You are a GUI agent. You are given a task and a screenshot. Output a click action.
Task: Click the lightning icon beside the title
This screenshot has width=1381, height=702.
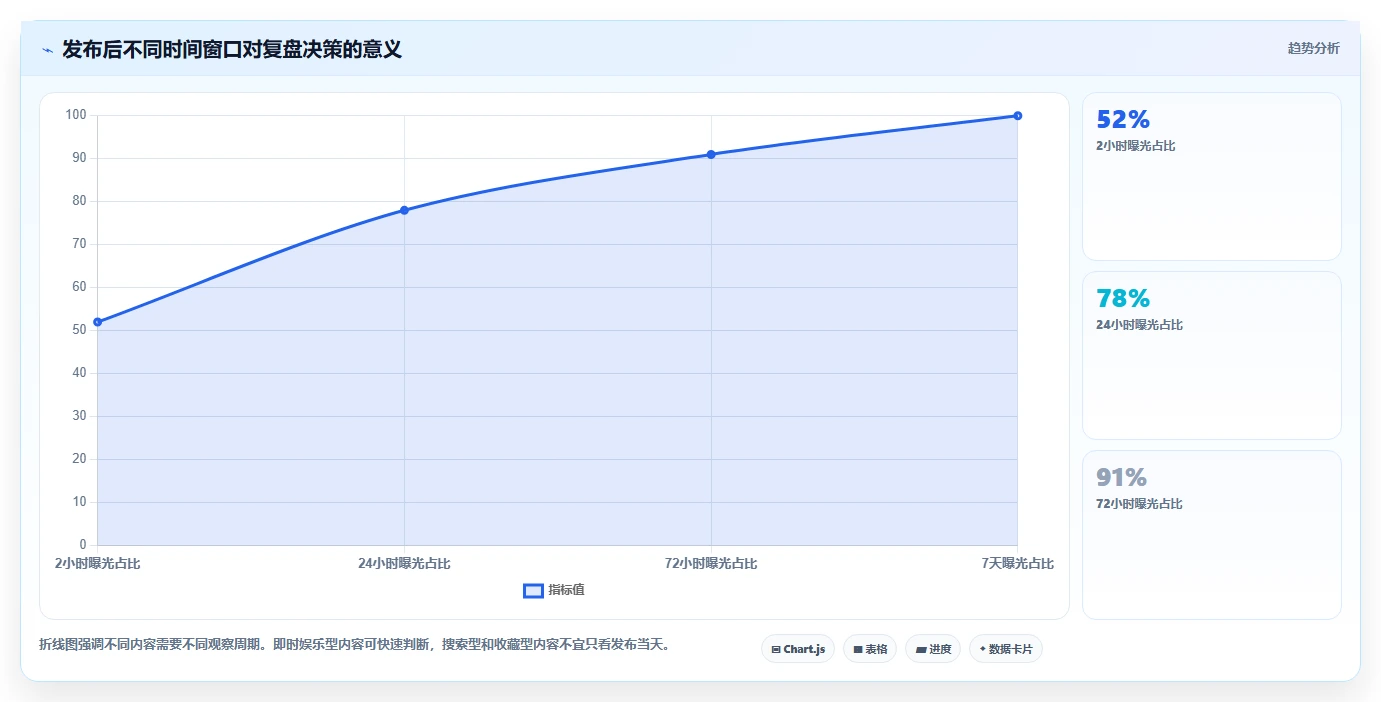click(47, 50)
